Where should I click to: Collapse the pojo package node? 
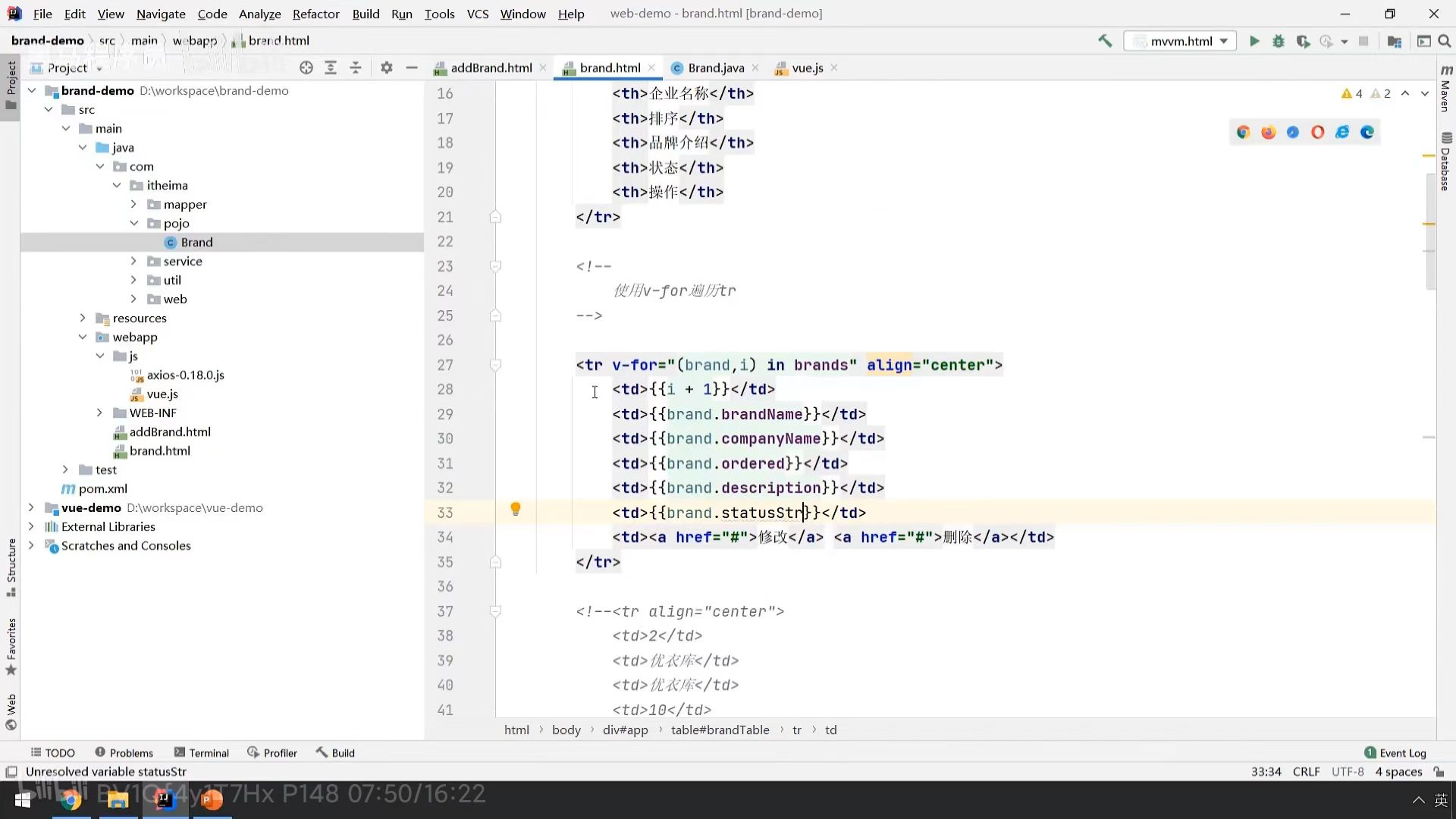click(134, 223)
